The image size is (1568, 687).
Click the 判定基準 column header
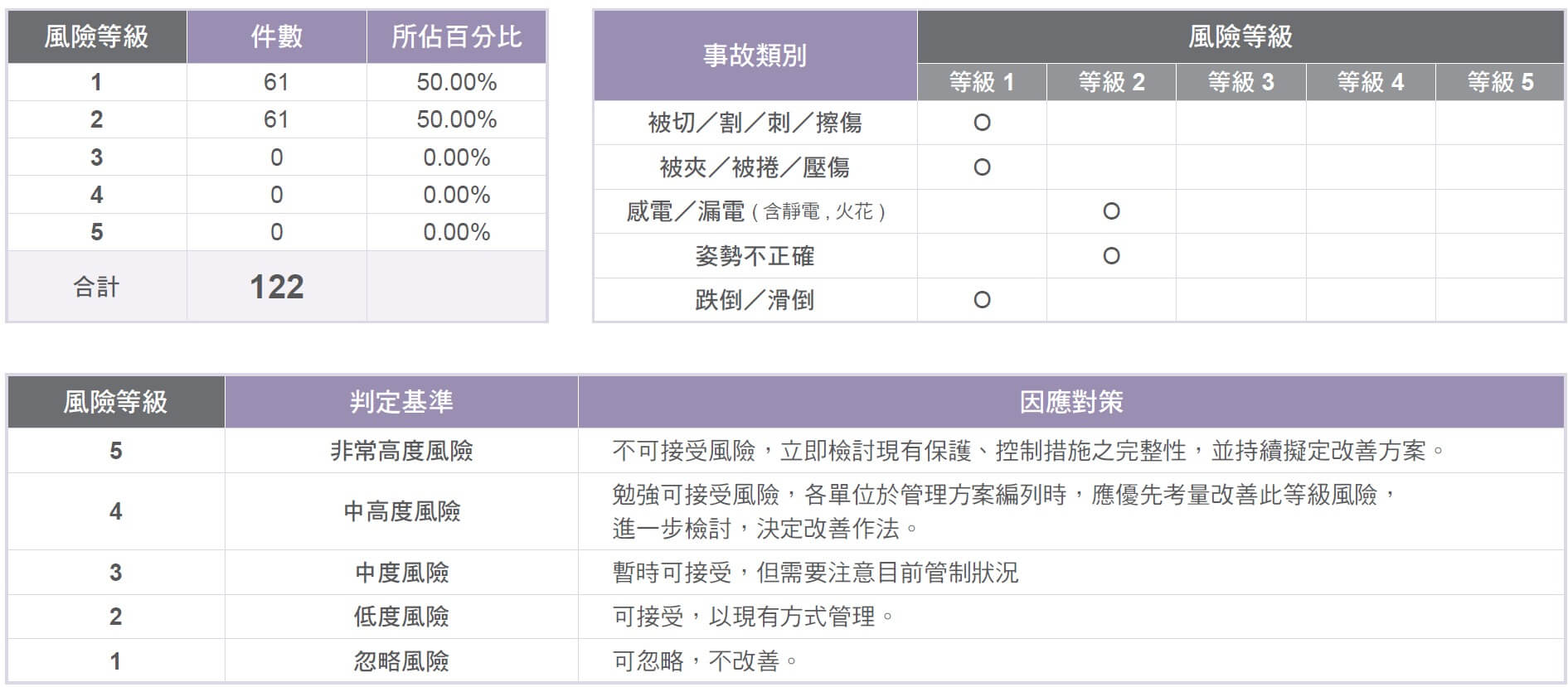[401, 402]
